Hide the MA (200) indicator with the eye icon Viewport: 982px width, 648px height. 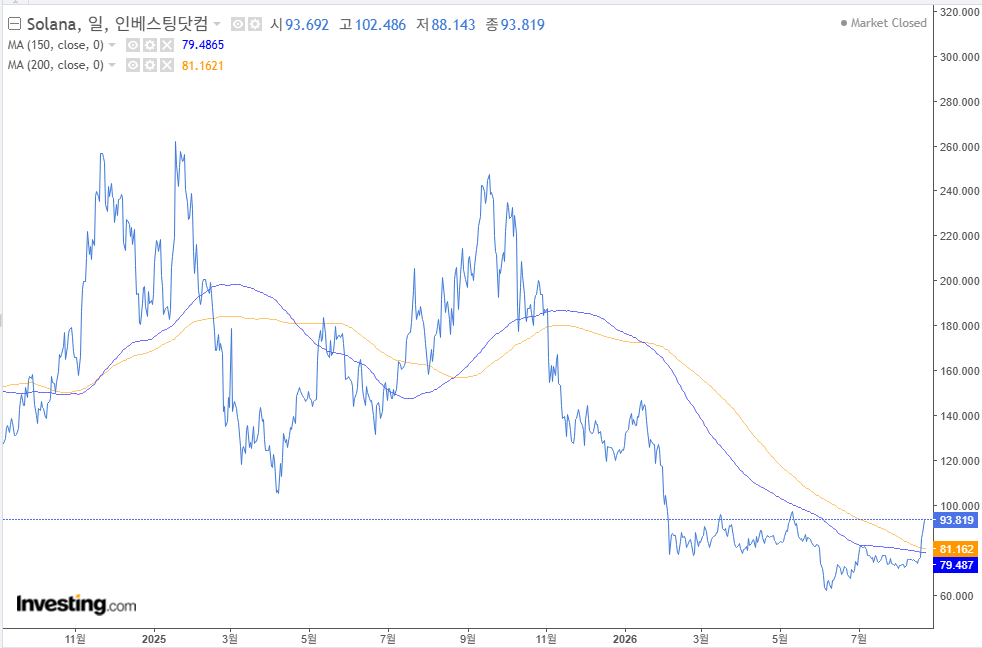click(x=133, y=65)
